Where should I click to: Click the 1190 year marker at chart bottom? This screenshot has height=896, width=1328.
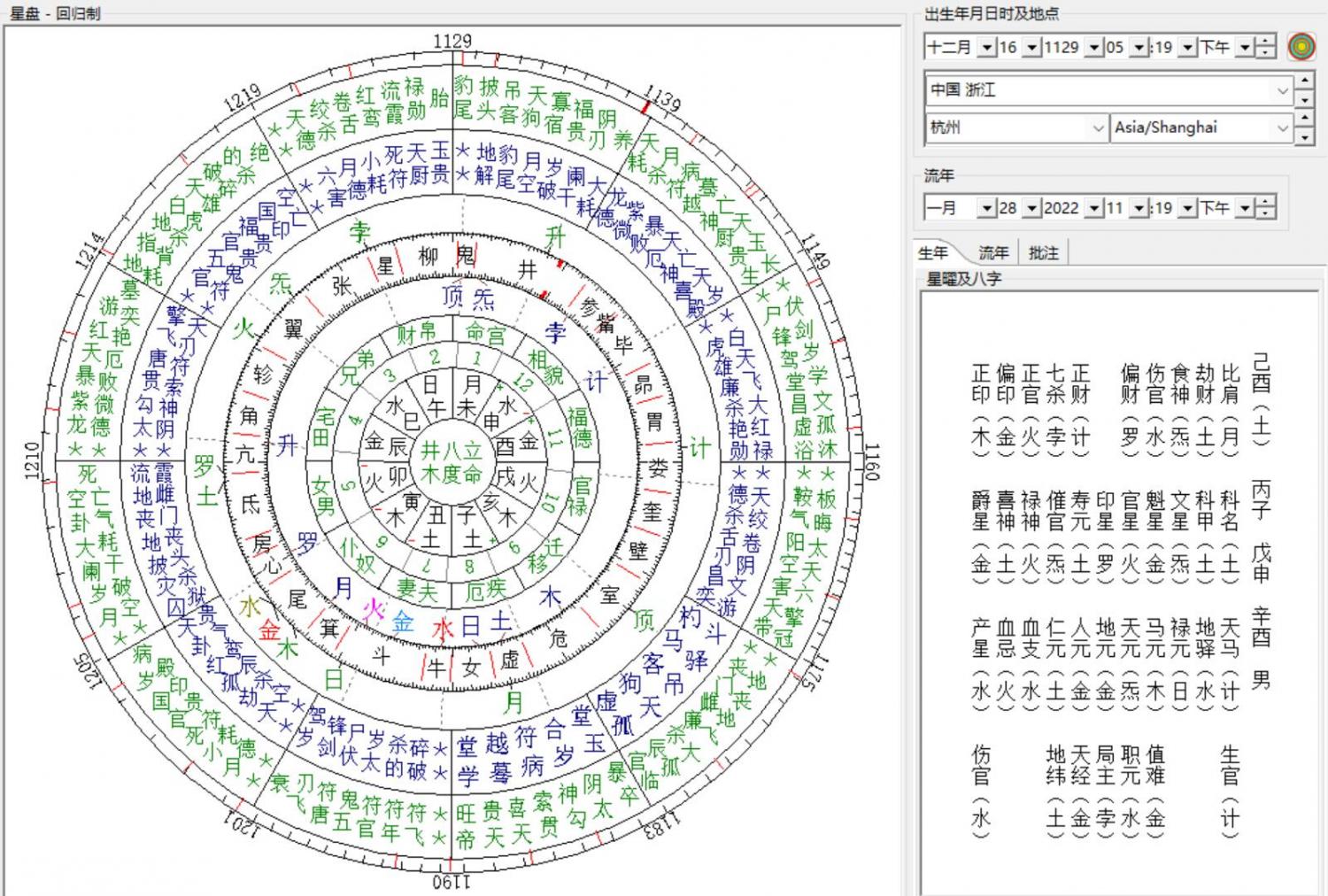tap(452, 882)
